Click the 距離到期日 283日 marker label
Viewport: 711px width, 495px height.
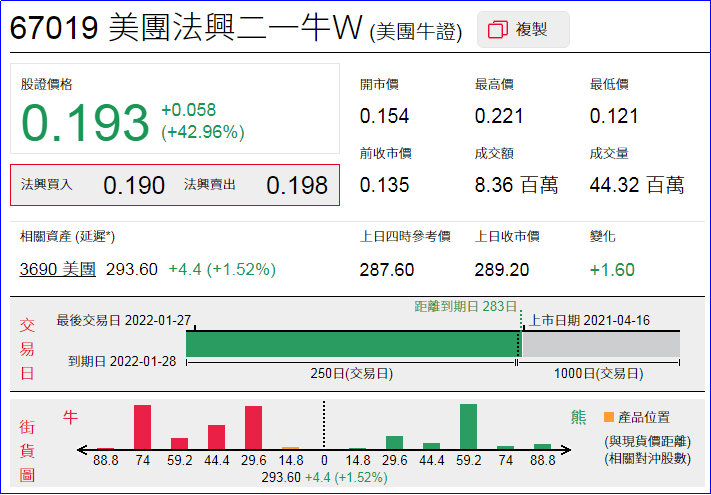(466, 306)
